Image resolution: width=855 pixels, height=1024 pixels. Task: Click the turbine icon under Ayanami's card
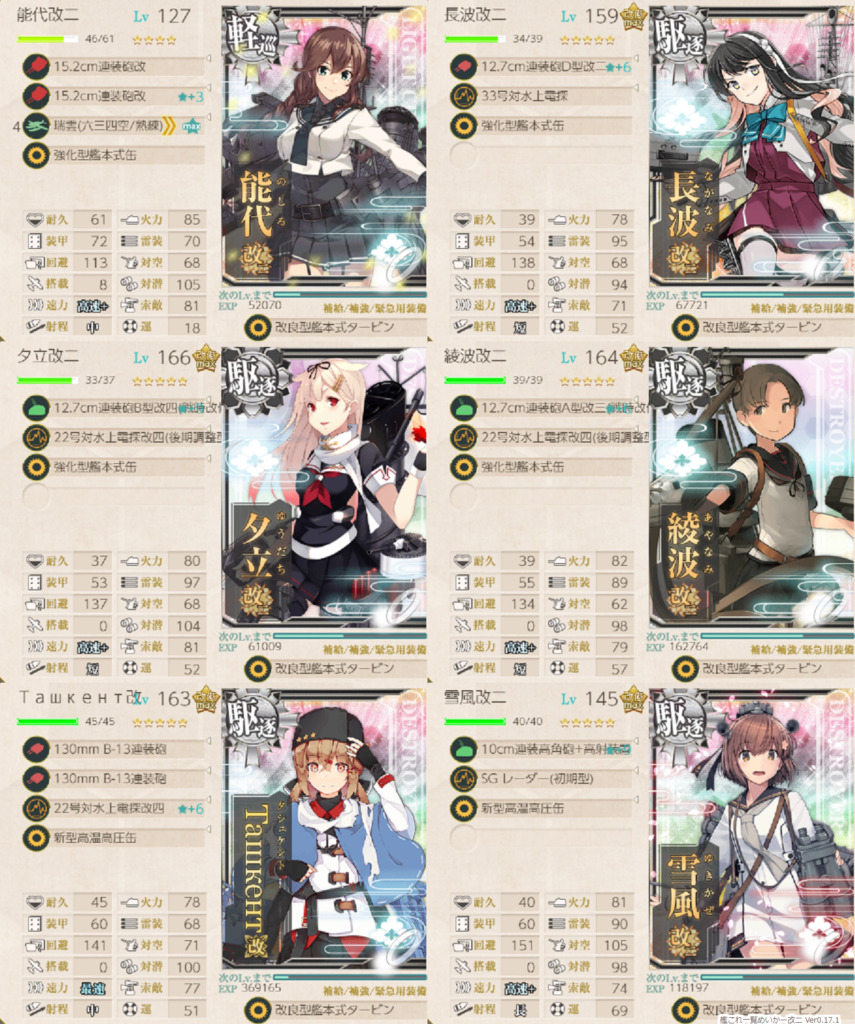[685, 669]
